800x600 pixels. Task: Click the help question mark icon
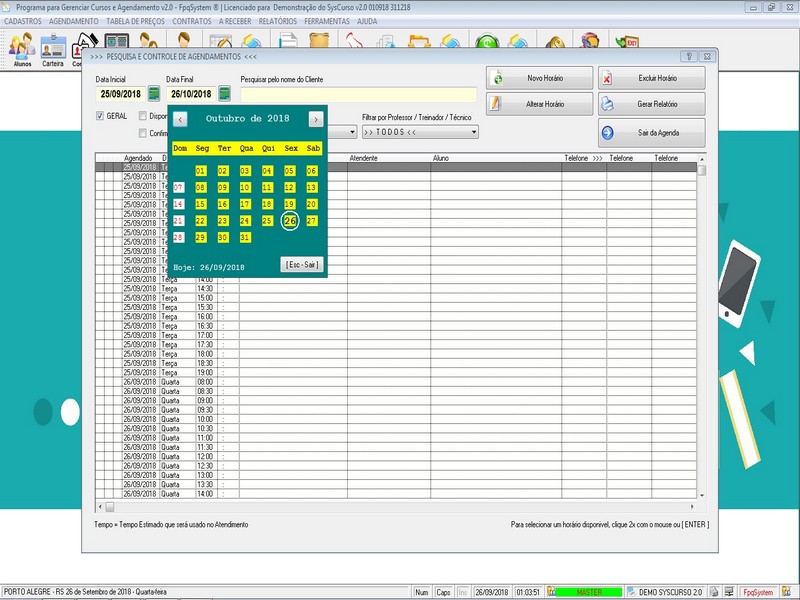(689, 57)
